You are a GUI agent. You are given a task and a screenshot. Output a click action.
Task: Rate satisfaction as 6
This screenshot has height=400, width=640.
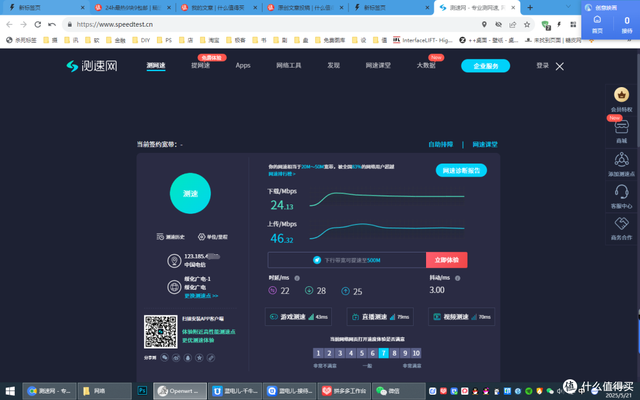pyautogui.click(x=373, y=353)
